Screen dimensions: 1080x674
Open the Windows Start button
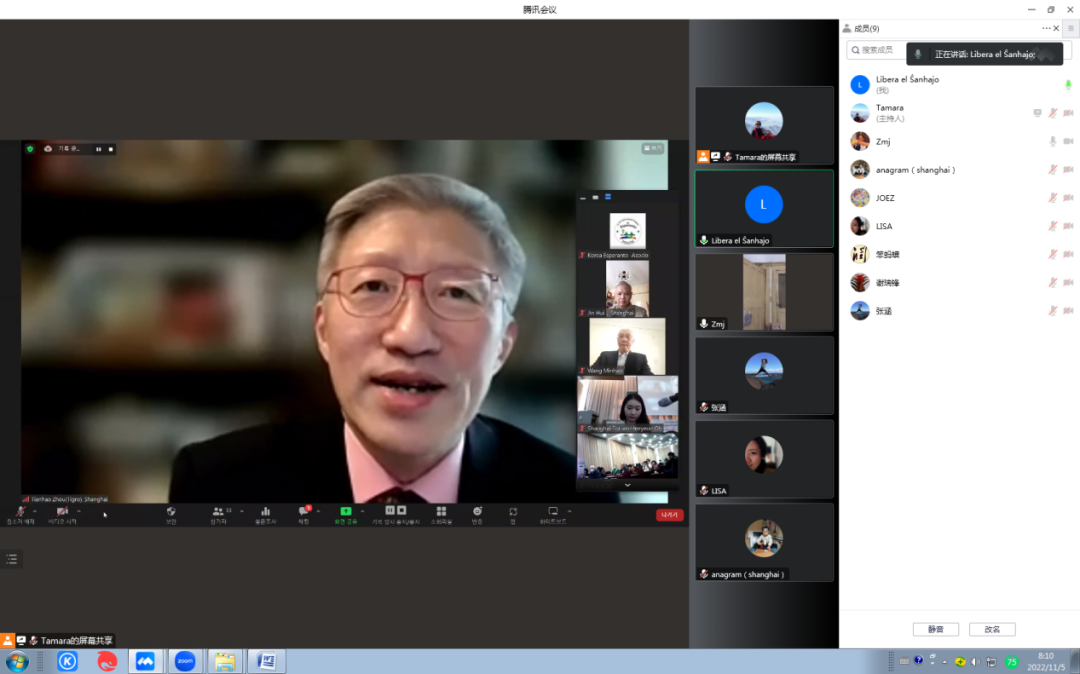17,662
